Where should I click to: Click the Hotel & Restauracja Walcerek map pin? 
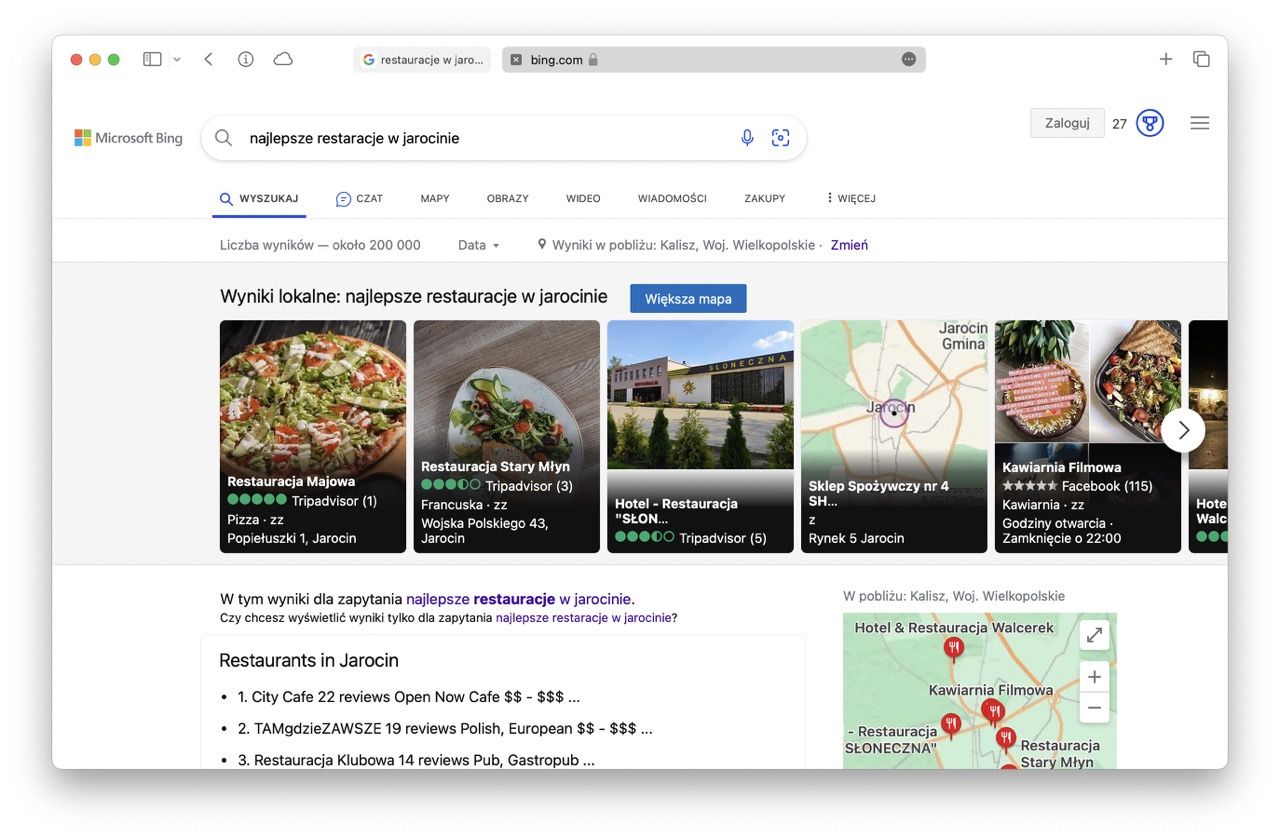tap(953, 650)
